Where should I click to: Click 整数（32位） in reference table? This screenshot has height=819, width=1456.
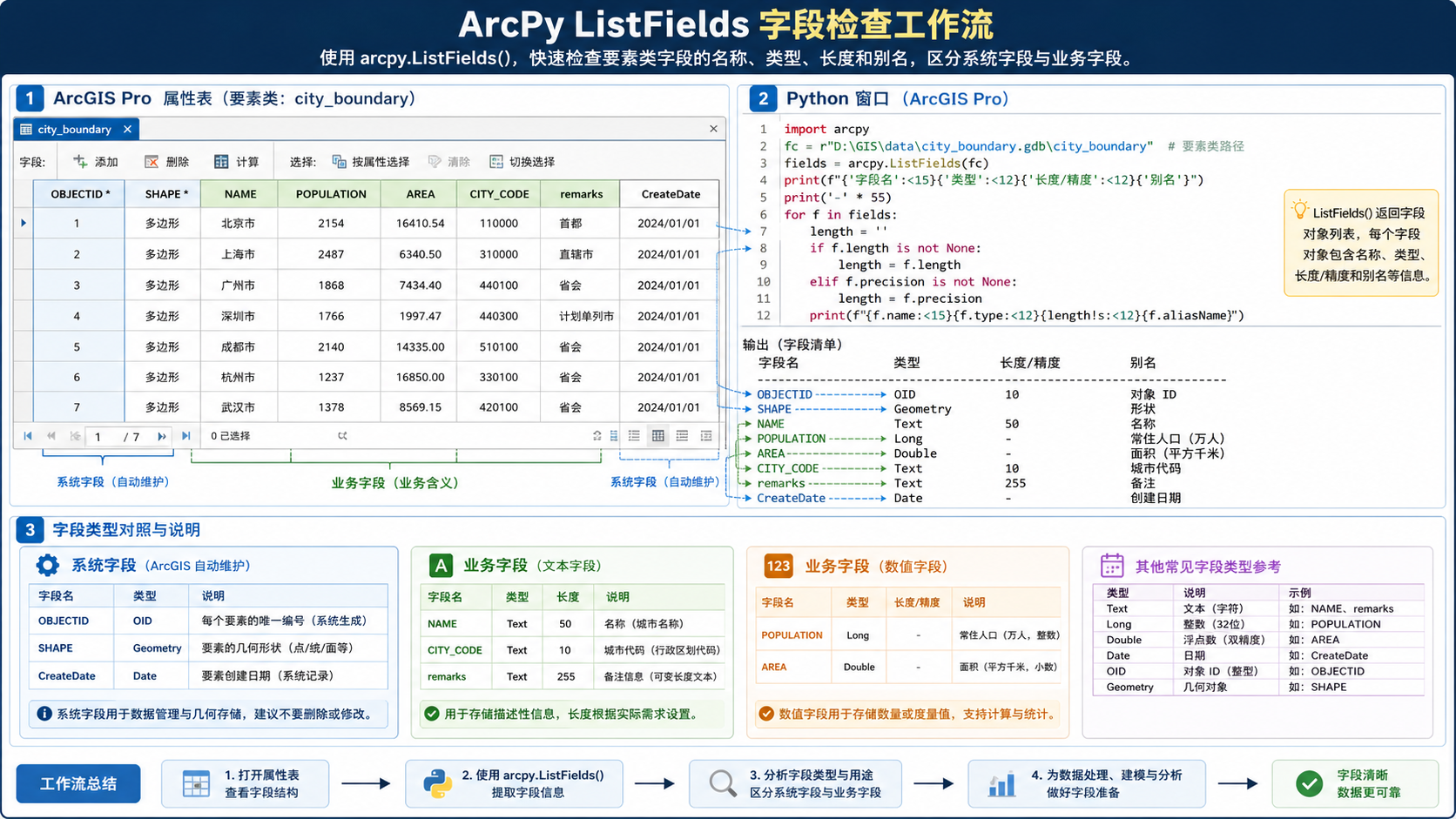(1214, 624)
